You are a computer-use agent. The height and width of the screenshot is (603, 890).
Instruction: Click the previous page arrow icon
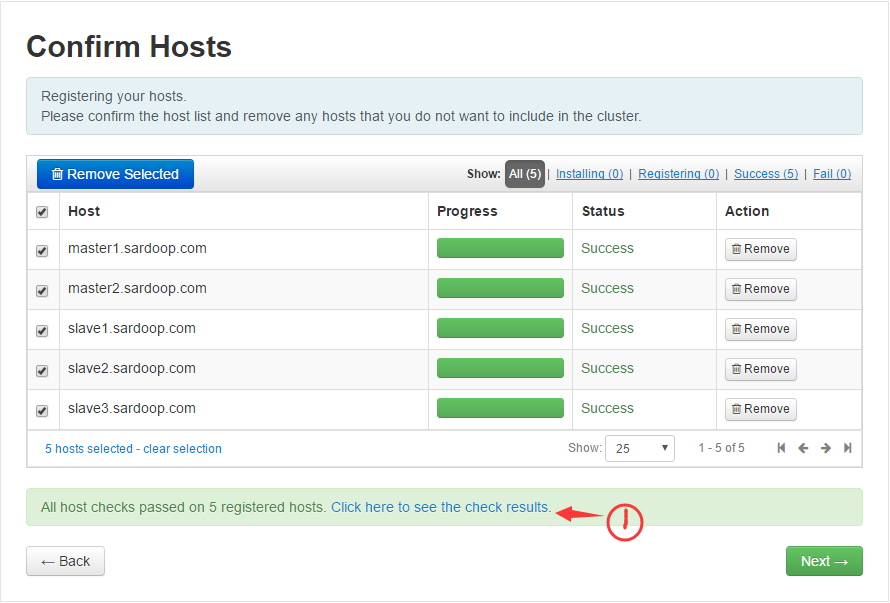[803, 448]
